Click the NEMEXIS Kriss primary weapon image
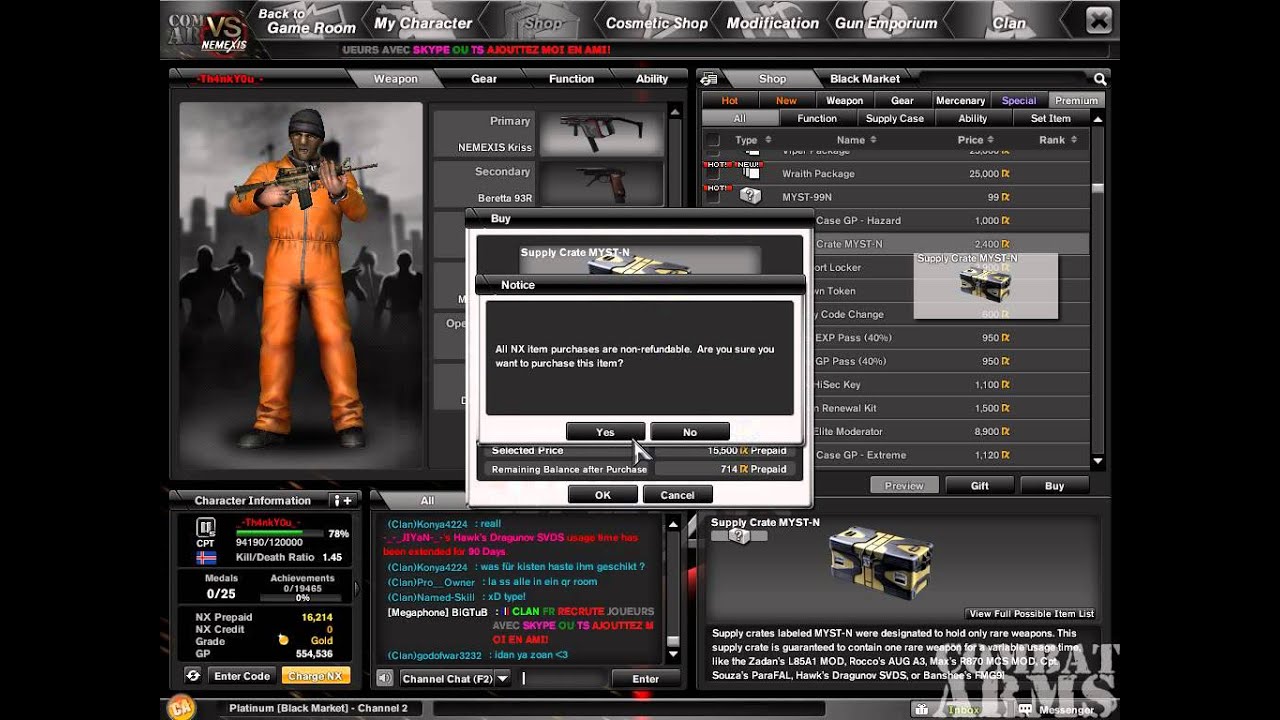The image size is (1280, 720). point(601,133)
